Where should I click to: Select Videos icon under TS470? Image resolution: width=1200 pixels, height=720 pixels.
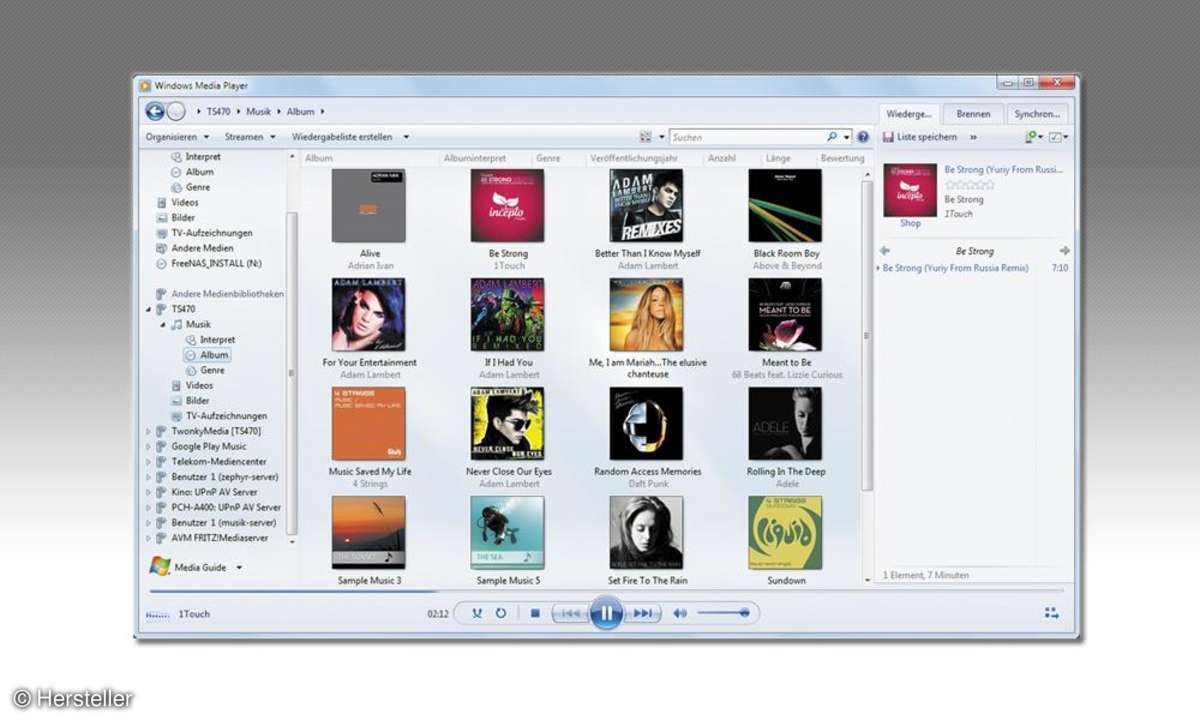[177, 385]
